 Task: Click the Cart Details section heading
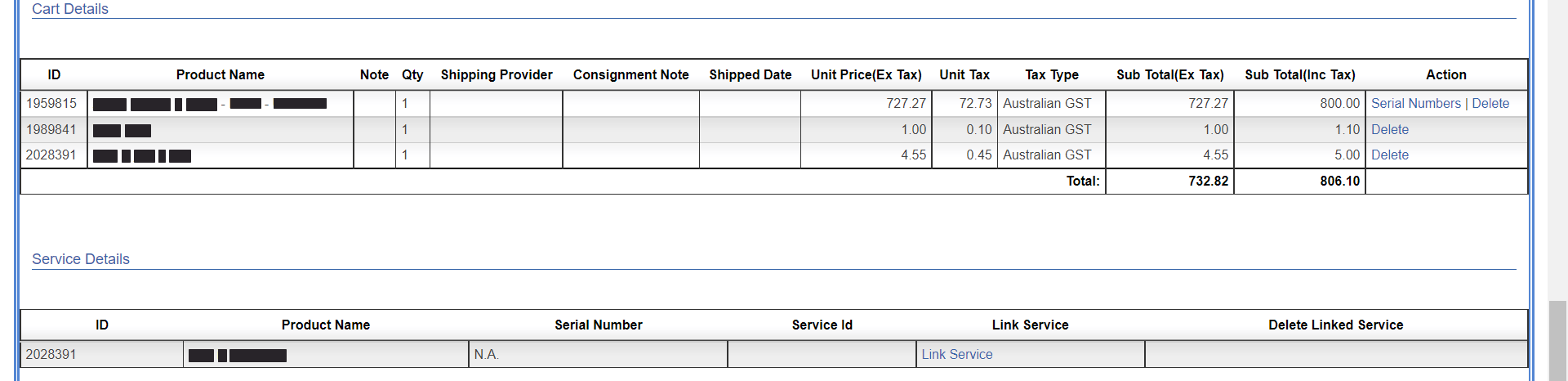coord(70,9)
